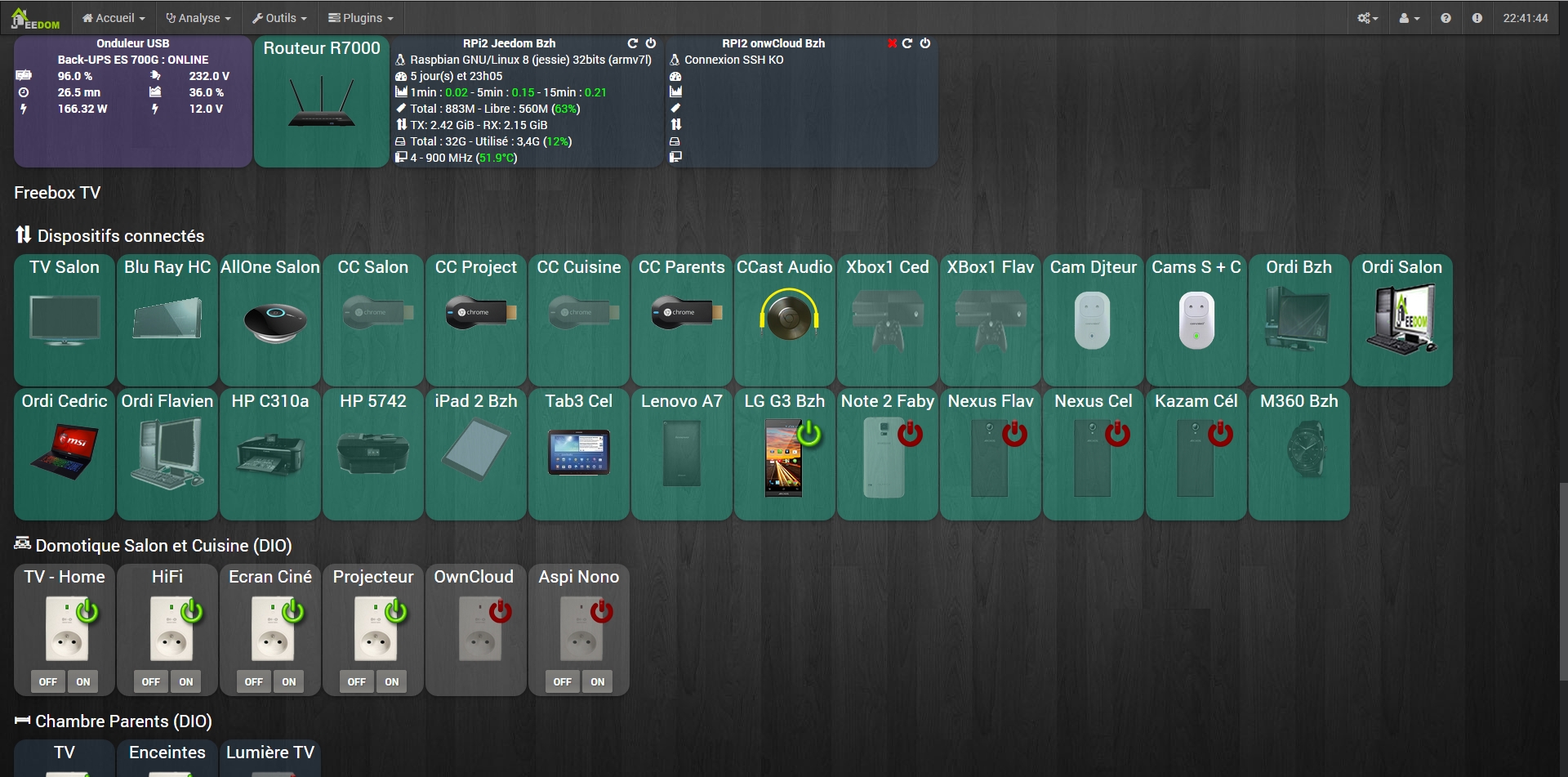
Task: Click red X on RPI2 onwCloud Bzh
Action: point(892,43)
